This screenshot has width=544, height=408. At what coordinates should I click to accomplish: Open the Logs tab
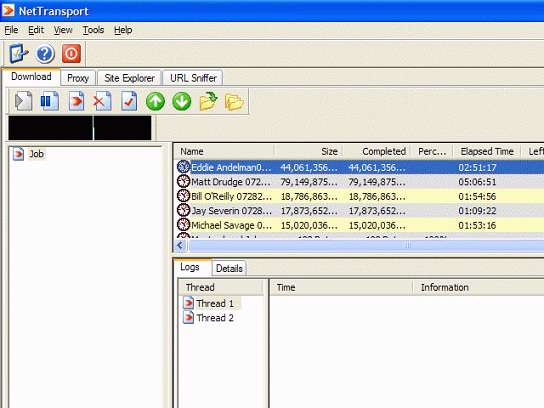(x=190, y=267)
